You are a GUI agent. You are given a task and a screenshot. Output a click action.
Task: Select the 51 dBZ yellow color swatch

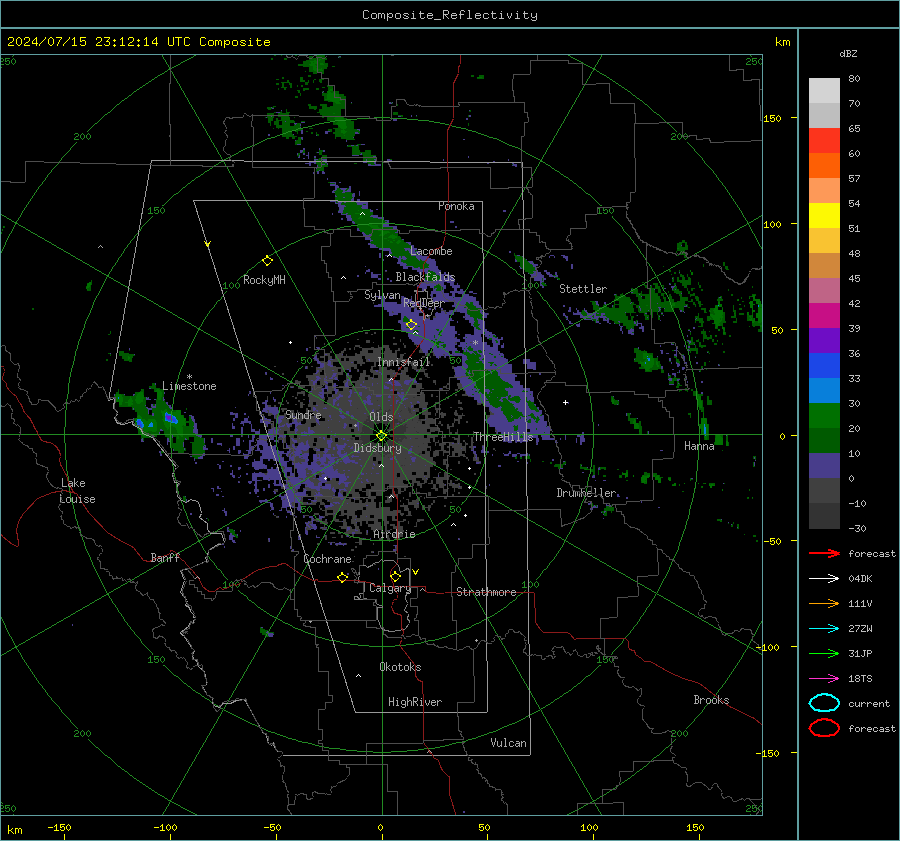click(824, 216)
